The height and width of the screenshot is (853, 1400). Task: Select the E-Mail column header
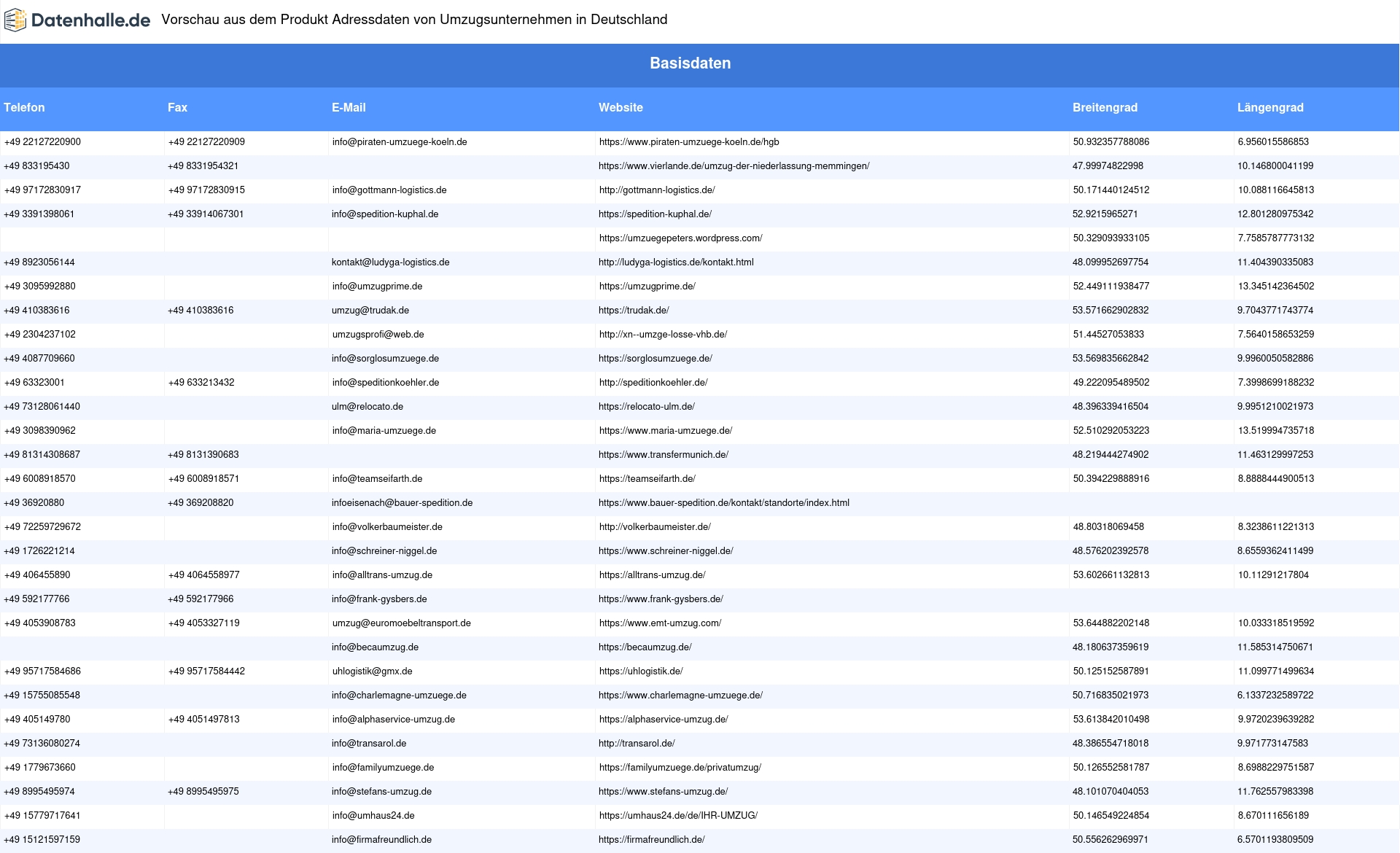[x=349, y=107]
